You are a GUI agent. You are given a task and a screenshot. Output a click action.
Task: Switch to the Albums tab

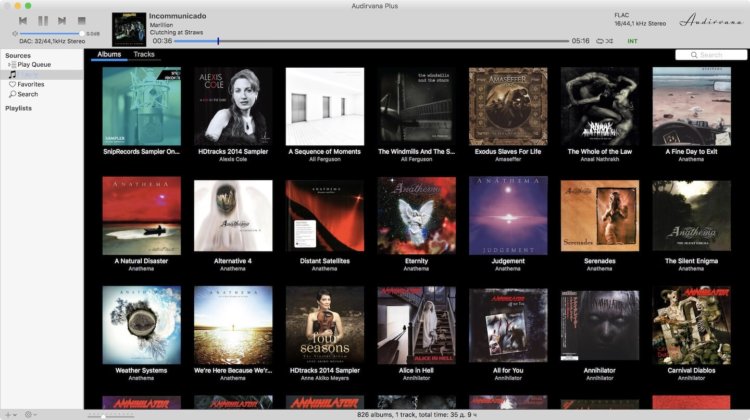pos(109,55)
